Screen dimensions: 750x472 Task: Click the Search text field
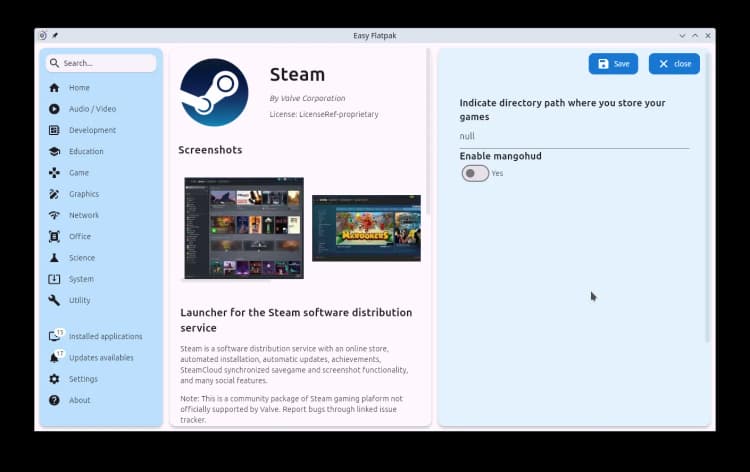click(x=101, y=63)
